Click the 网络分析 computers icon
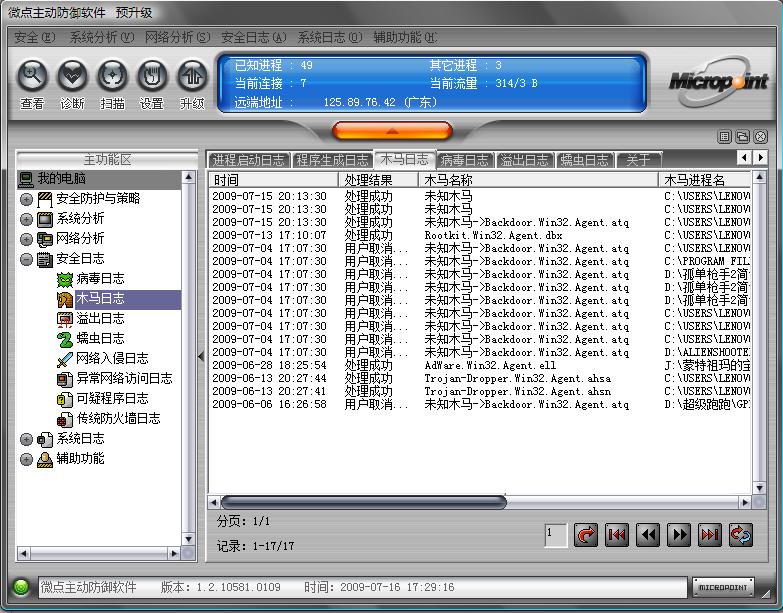 (45, 239)
